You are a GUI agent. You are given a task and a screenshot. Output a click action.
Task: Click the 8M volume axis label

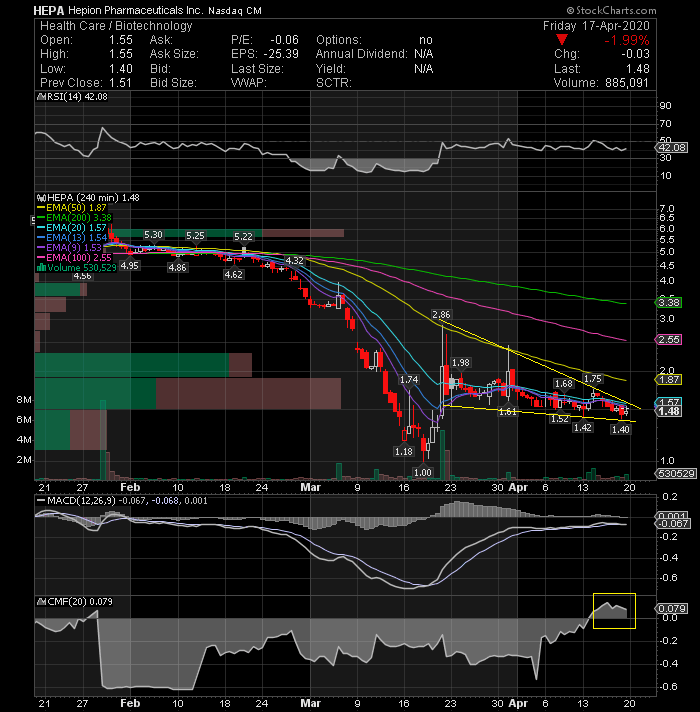point(24,400)
